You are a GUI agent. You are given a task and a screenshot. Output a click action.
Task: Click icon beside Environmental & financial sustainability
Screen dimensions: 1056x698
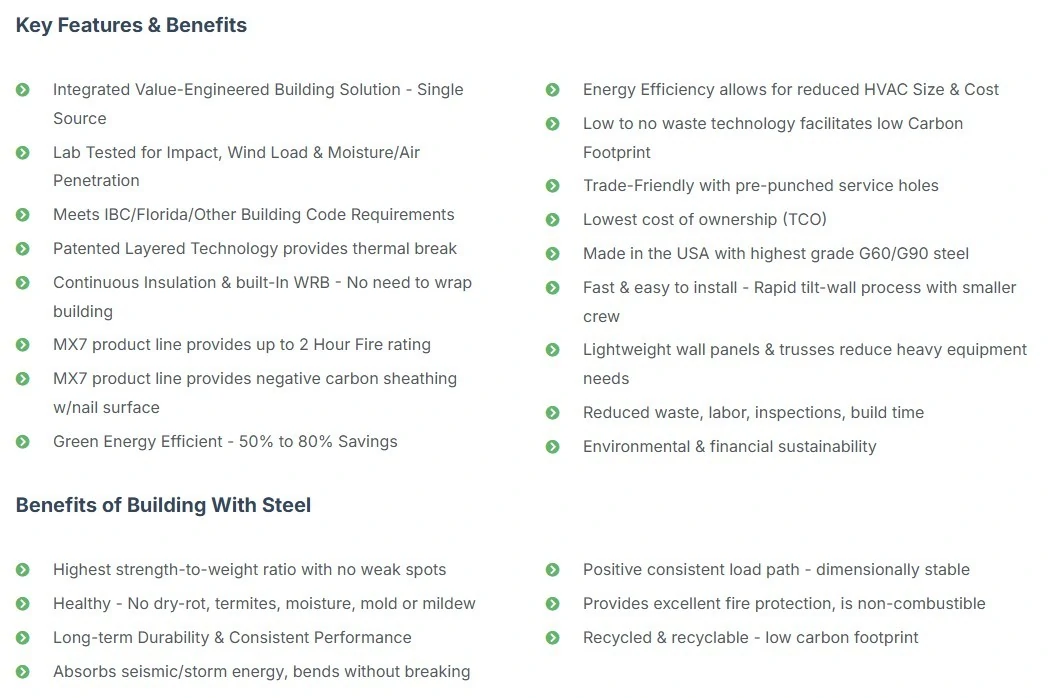(553, 447)
